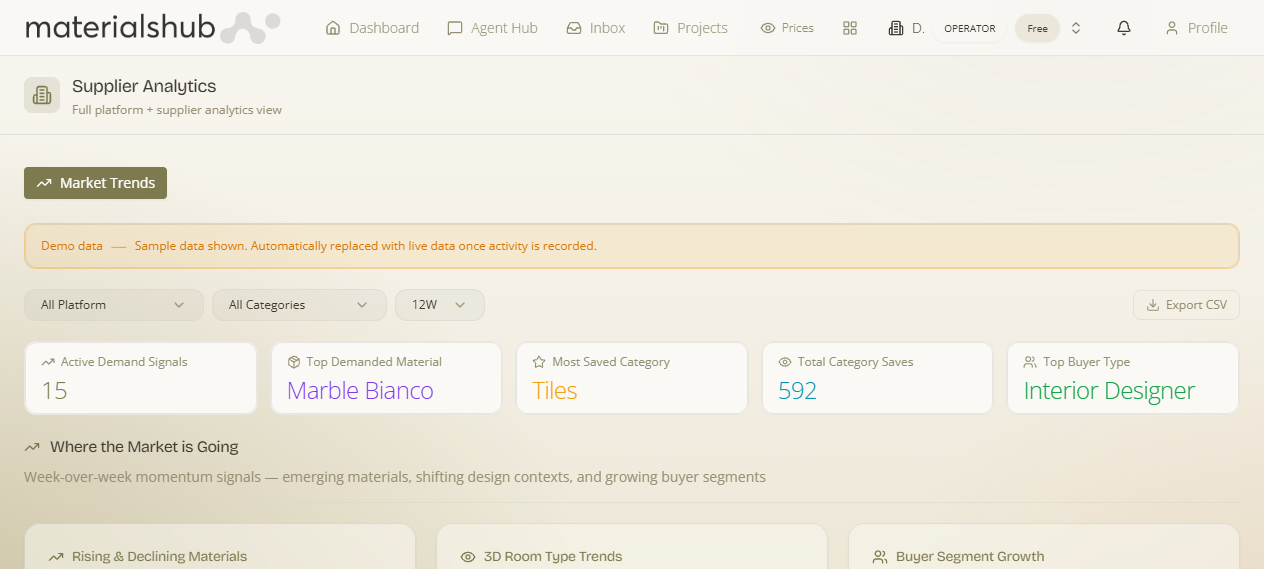
Task: Click the Buyer Segment Growth header
Action: pos(970,557)
